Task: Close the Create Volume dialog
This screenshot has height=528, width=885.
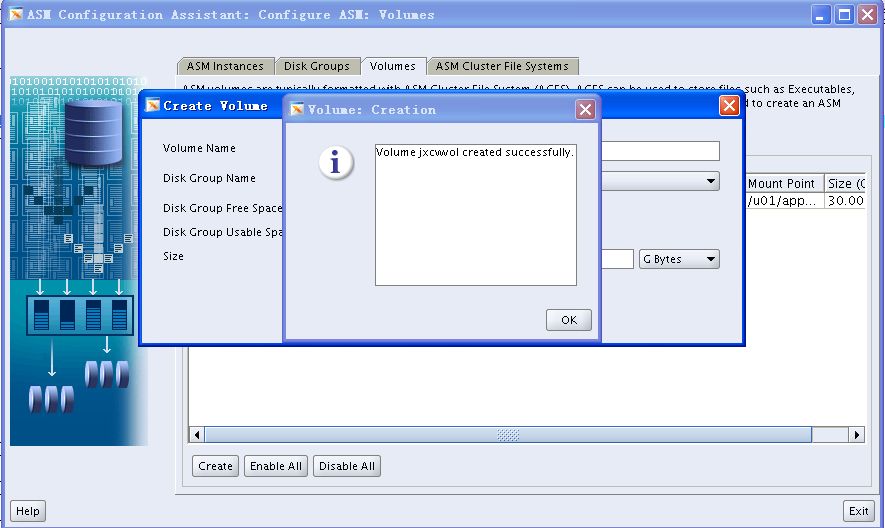Action: [x=729, y=105]
